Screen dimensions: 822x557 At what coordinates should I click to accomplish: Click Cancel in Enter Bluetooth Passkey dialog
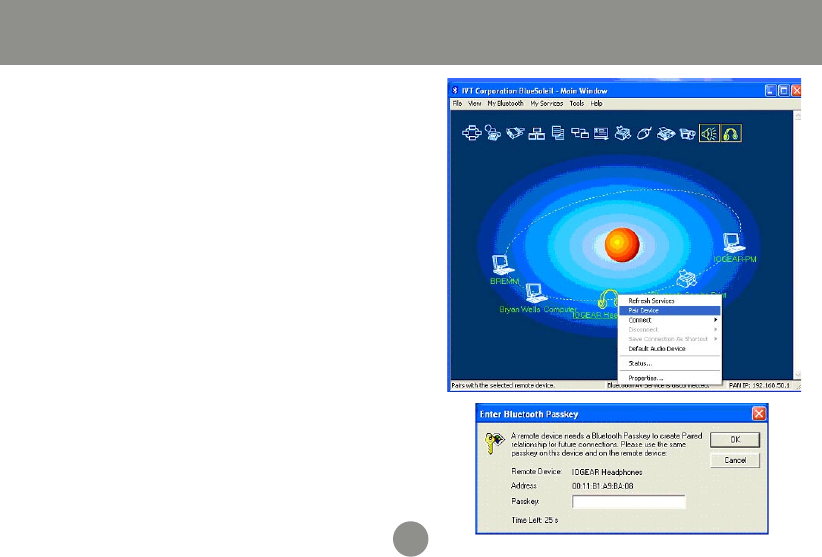click(x=735, y=460)
